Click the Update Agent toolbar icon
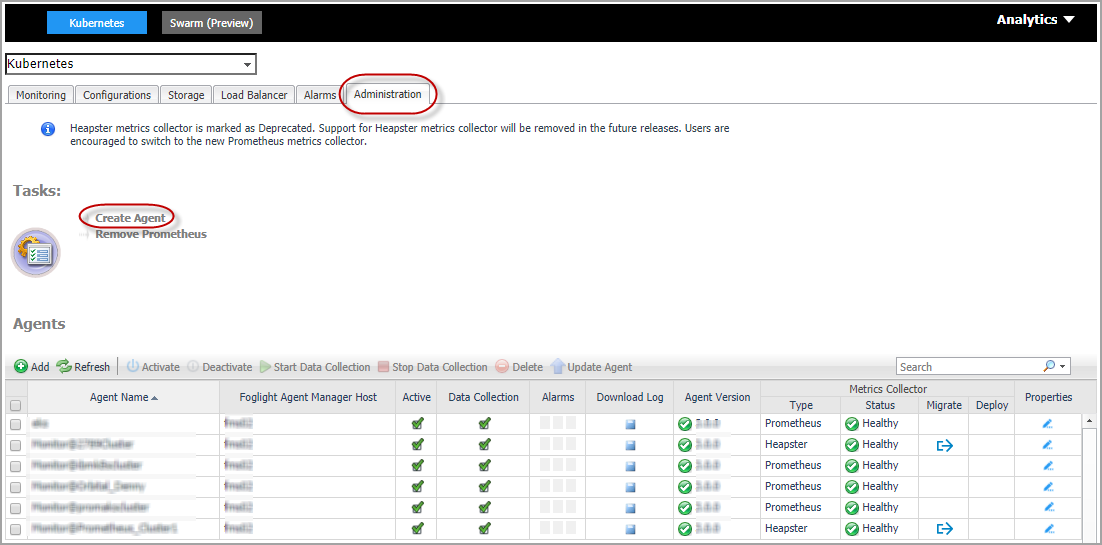The height and width of the screenshot is (545, 1102). click(558, 367)
